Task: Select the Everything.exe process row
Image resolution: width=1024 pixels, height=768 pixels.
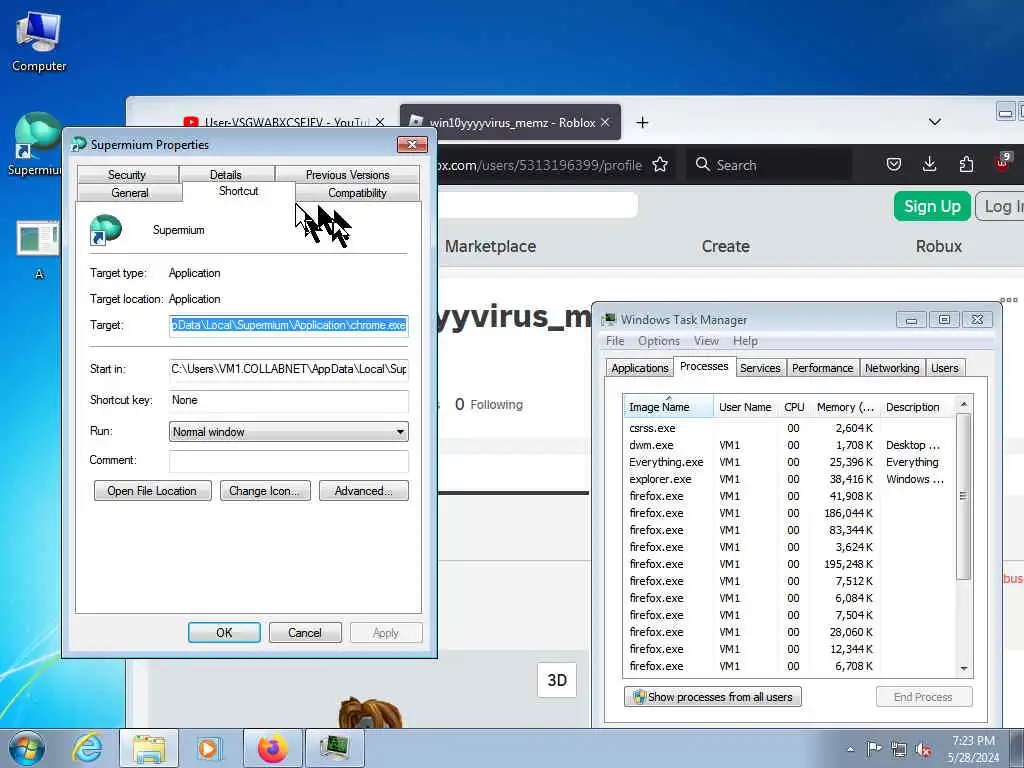Action: coord(789,462)
